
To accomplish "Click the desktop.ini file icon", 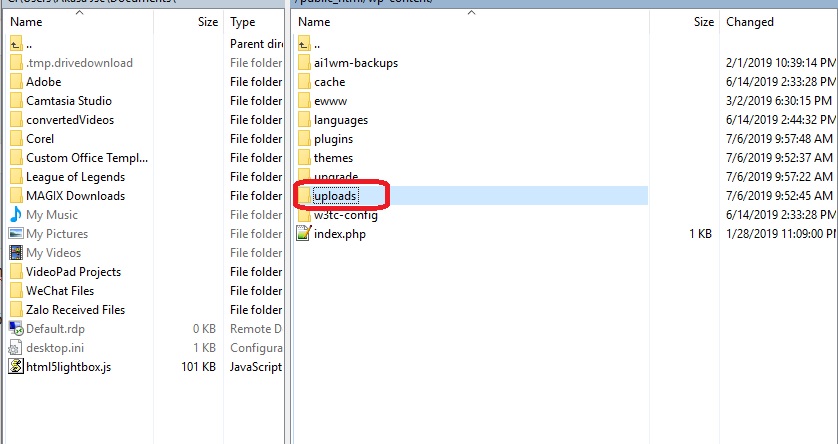I will click(x=16, y=348).
